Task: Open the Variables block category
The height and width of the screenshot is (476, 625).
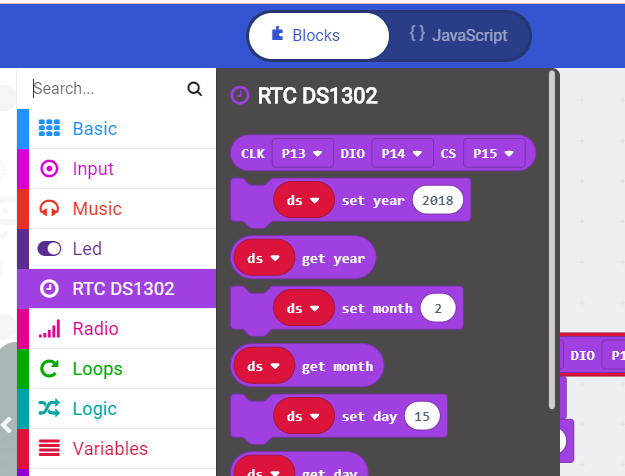Action: click(117, 448)
